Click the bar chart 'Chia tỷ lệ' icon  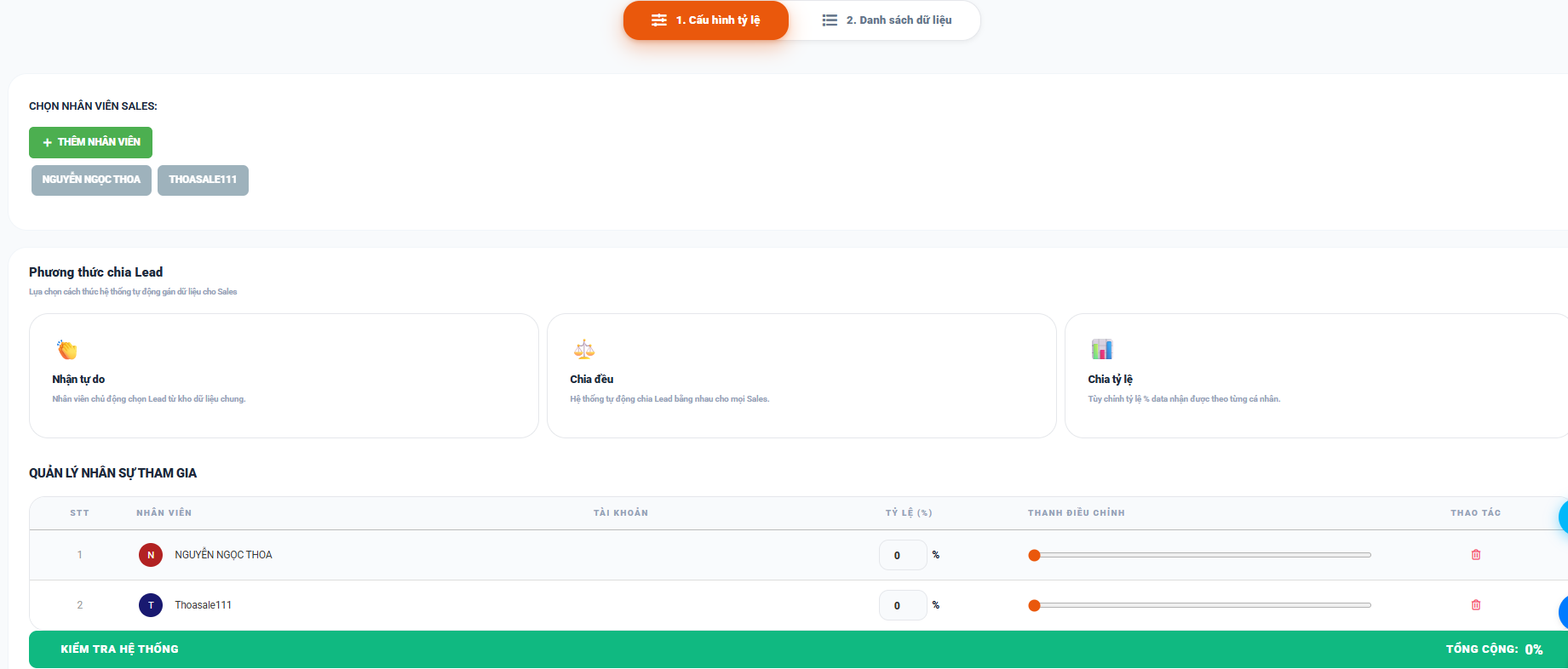tap(1101, 349)
